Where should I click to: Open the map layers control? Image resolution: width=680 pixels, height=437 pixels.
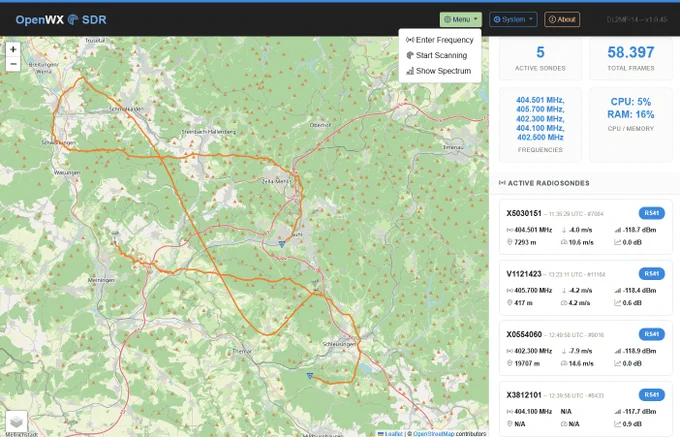coord(16,421)
